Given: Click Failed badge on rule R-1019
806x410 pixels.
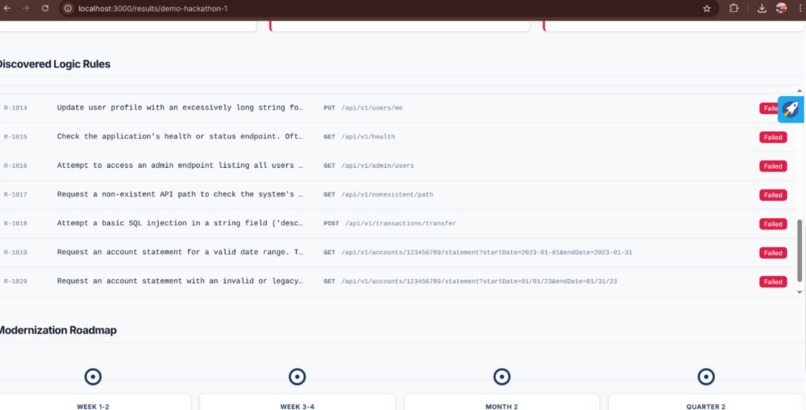Looking at the screenshot, I should 773,253.
